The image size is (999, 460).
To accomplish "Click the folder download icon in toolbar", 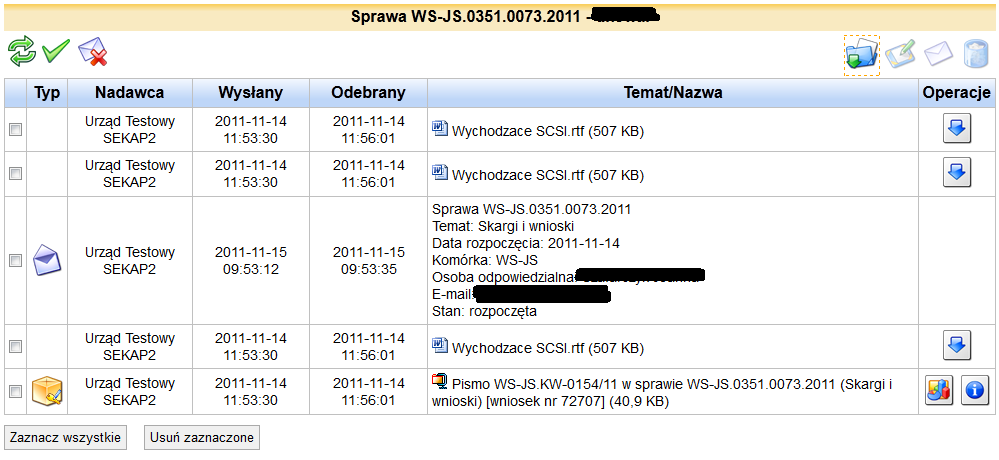I will point(861,55).
